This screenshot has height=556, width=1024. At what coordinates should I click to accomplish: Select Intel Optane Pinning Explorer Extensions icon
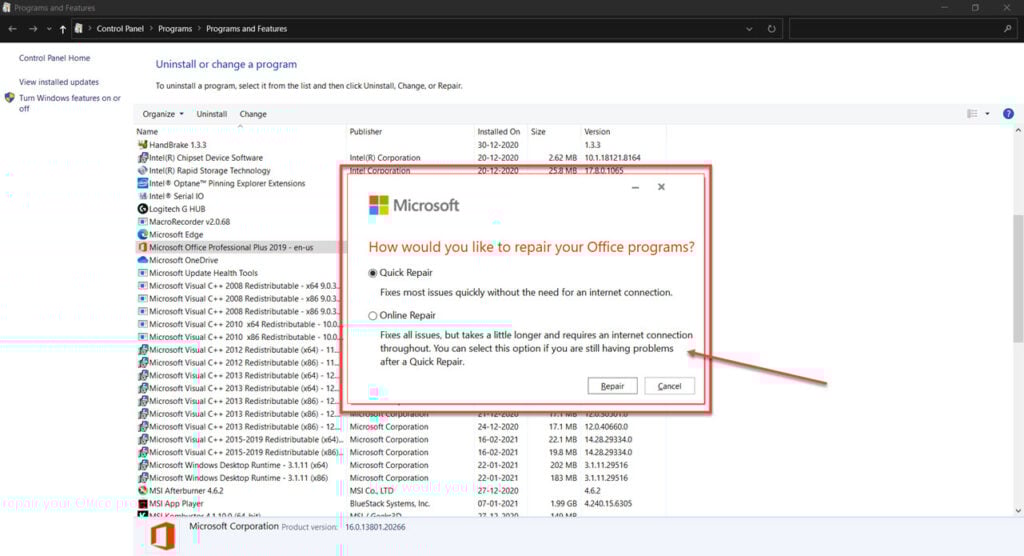pyautogui.click(x=142, y=184)
